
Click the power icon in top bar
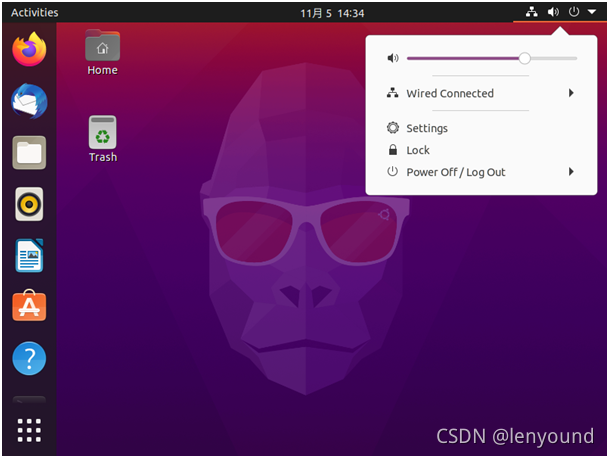click(574, 12)
